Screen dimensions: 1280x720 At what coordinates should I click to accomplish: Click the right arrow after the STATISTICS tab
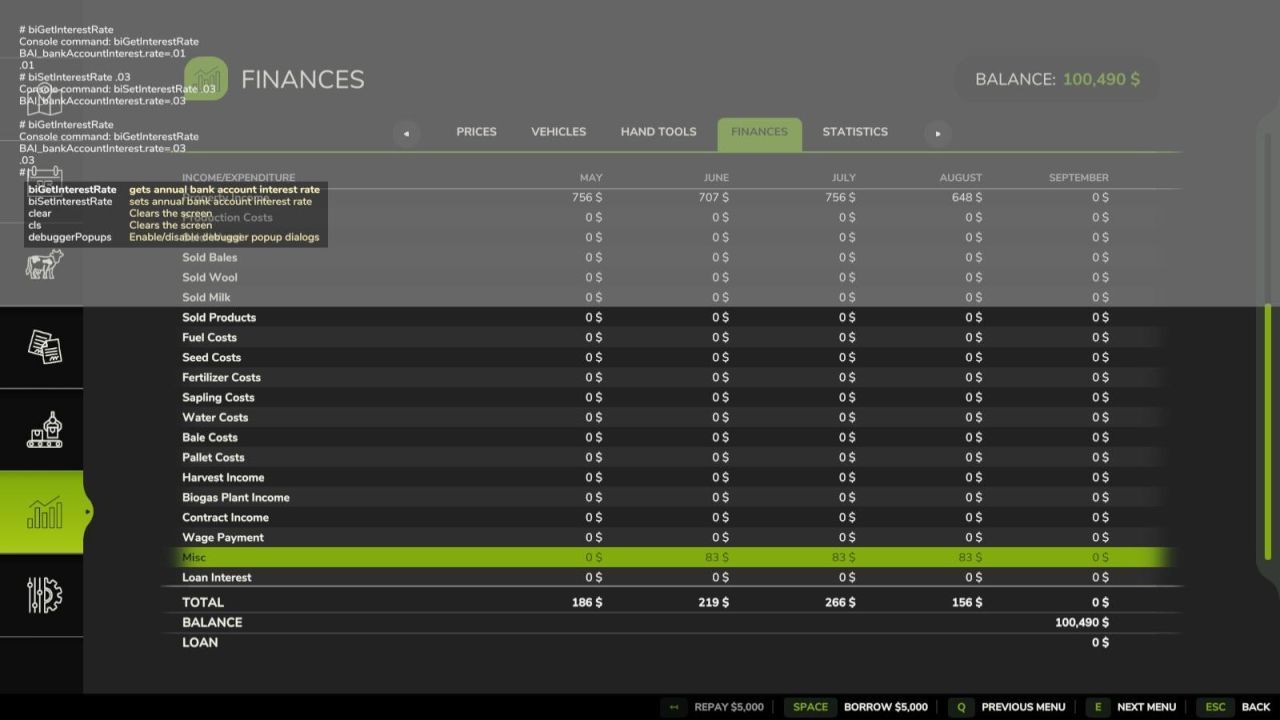(937, 132)
